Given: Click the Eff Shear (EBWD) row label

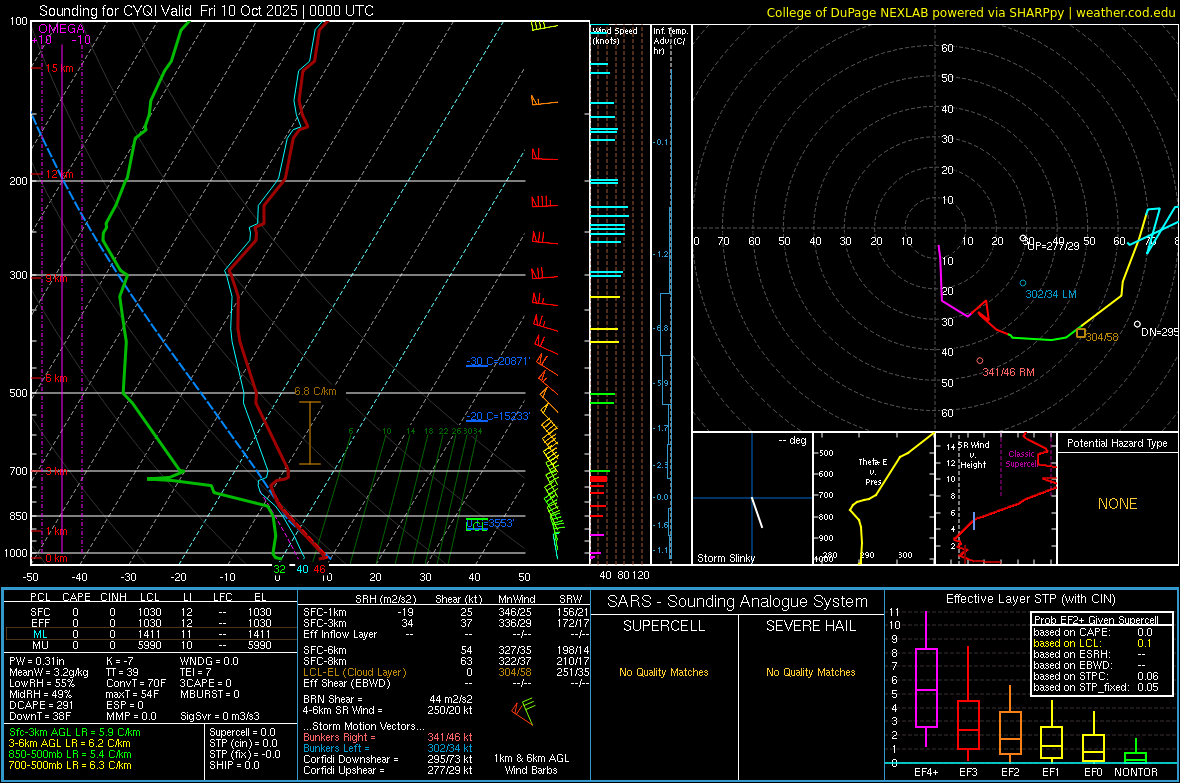Looking at the screenshot, I should pos(347,683).
